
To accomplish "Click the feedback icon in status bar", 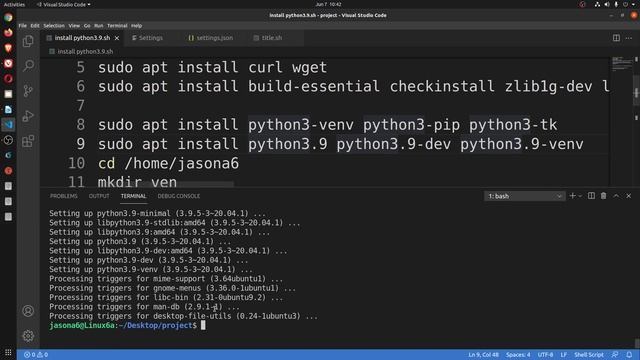I will point(615,355).
